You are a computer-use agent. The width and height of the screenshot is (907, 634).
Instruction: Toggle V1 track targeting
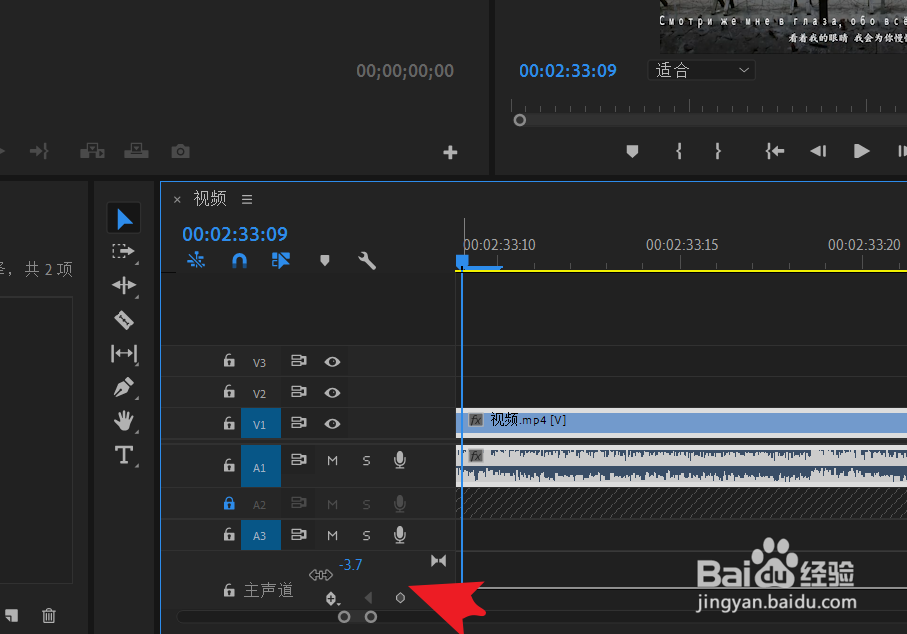point(261,423)
